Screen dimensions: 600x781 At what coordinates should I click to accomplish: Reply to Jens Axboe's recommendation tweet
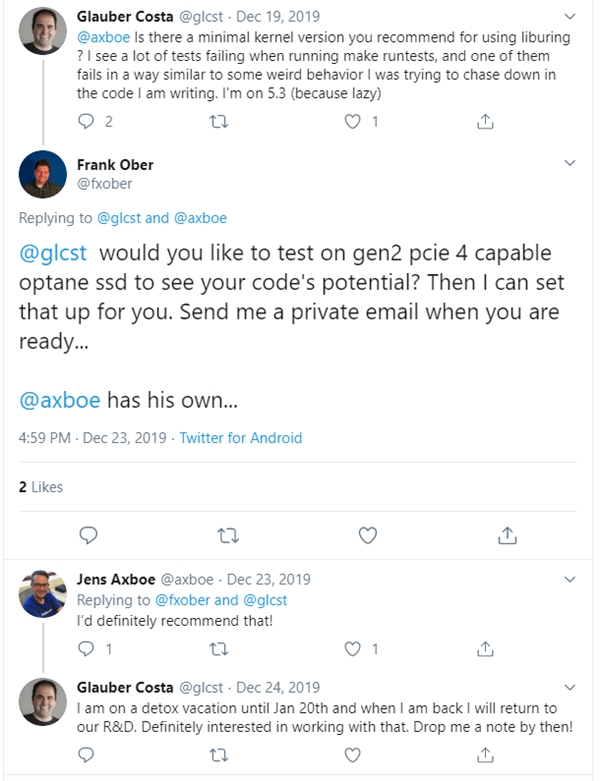pos(87,648)
